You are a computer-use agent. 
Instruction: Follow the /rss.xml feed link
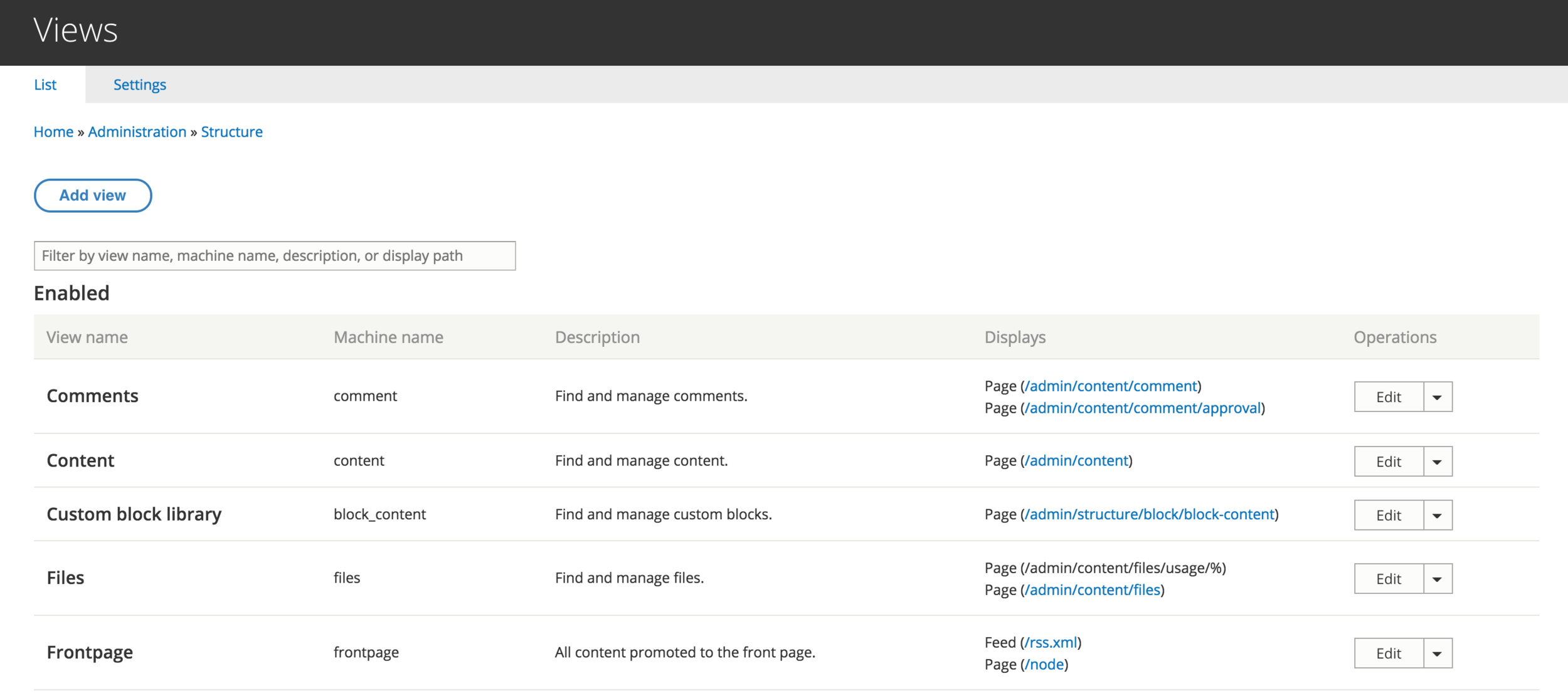tap(1051, 643)
